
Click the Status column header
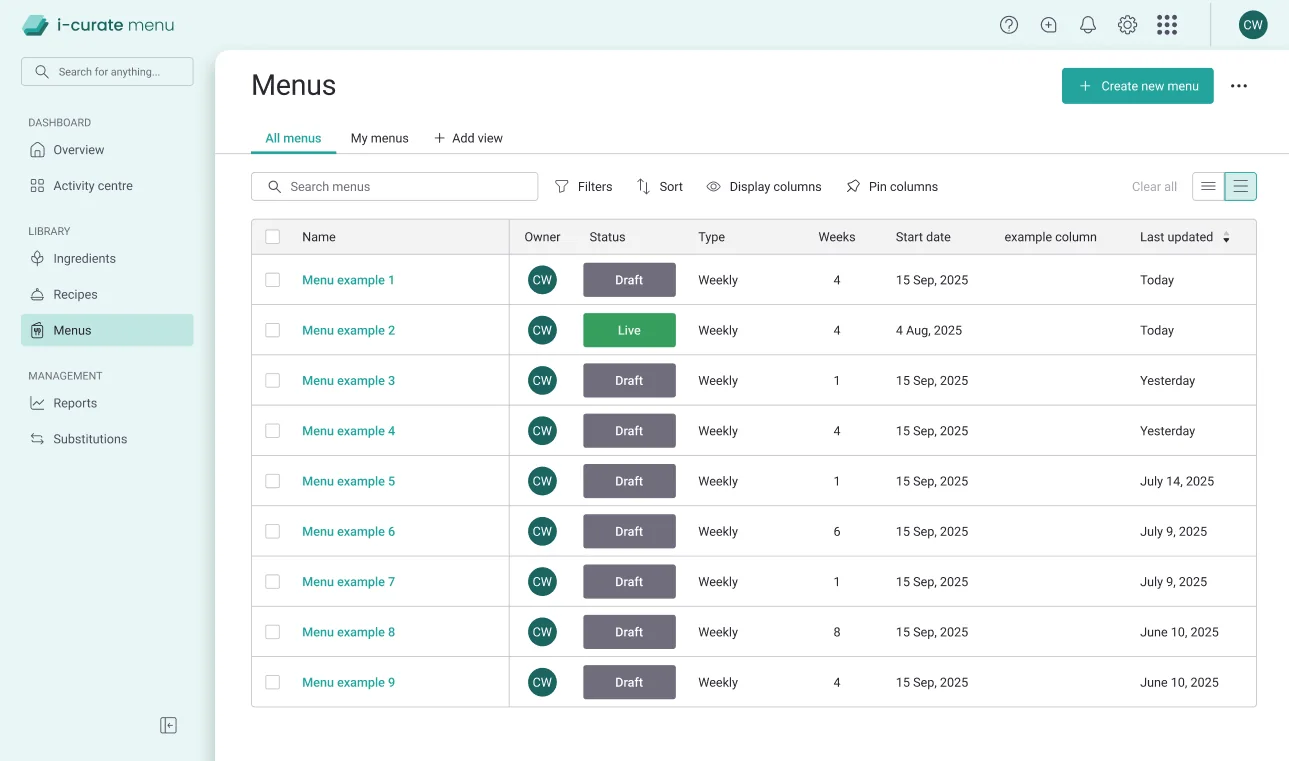click(x=607, y=237)
